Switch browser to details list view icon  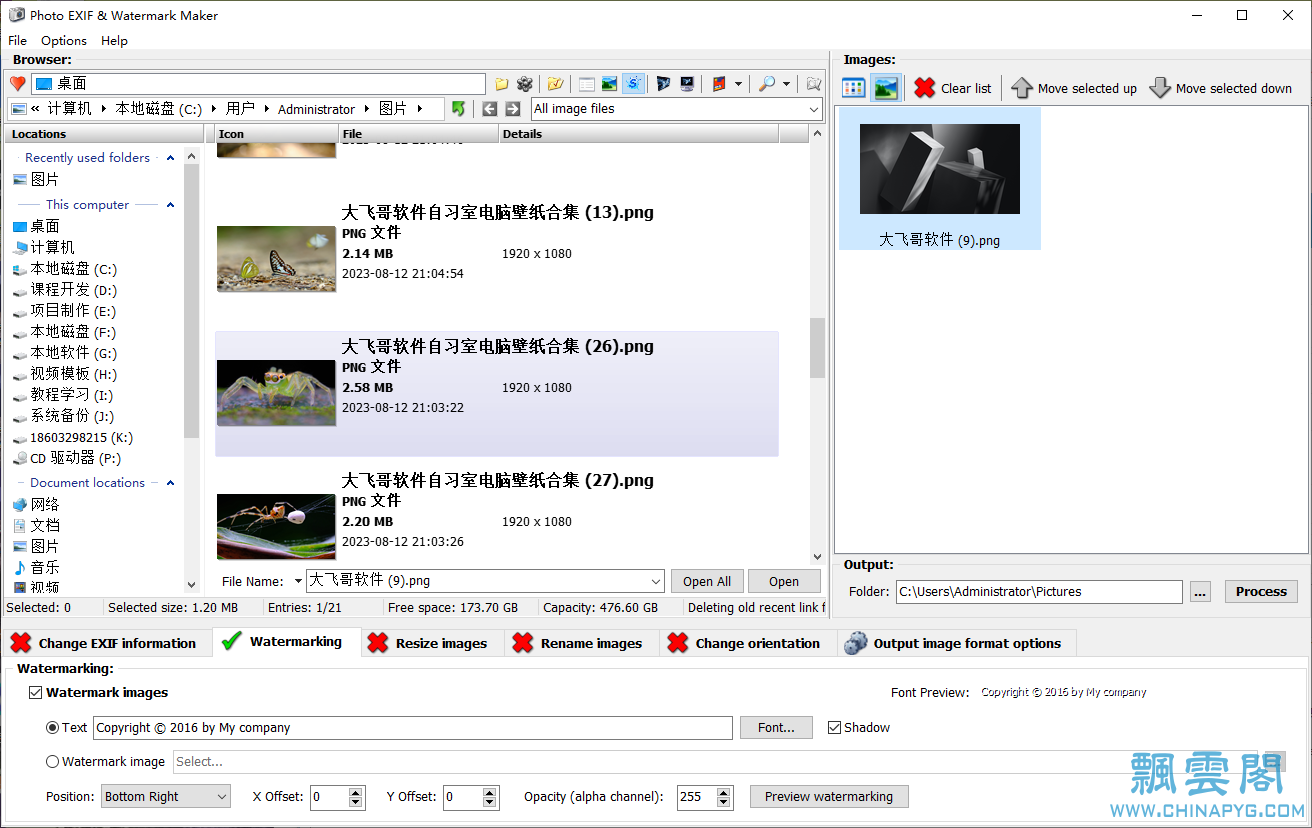[587, 84]
